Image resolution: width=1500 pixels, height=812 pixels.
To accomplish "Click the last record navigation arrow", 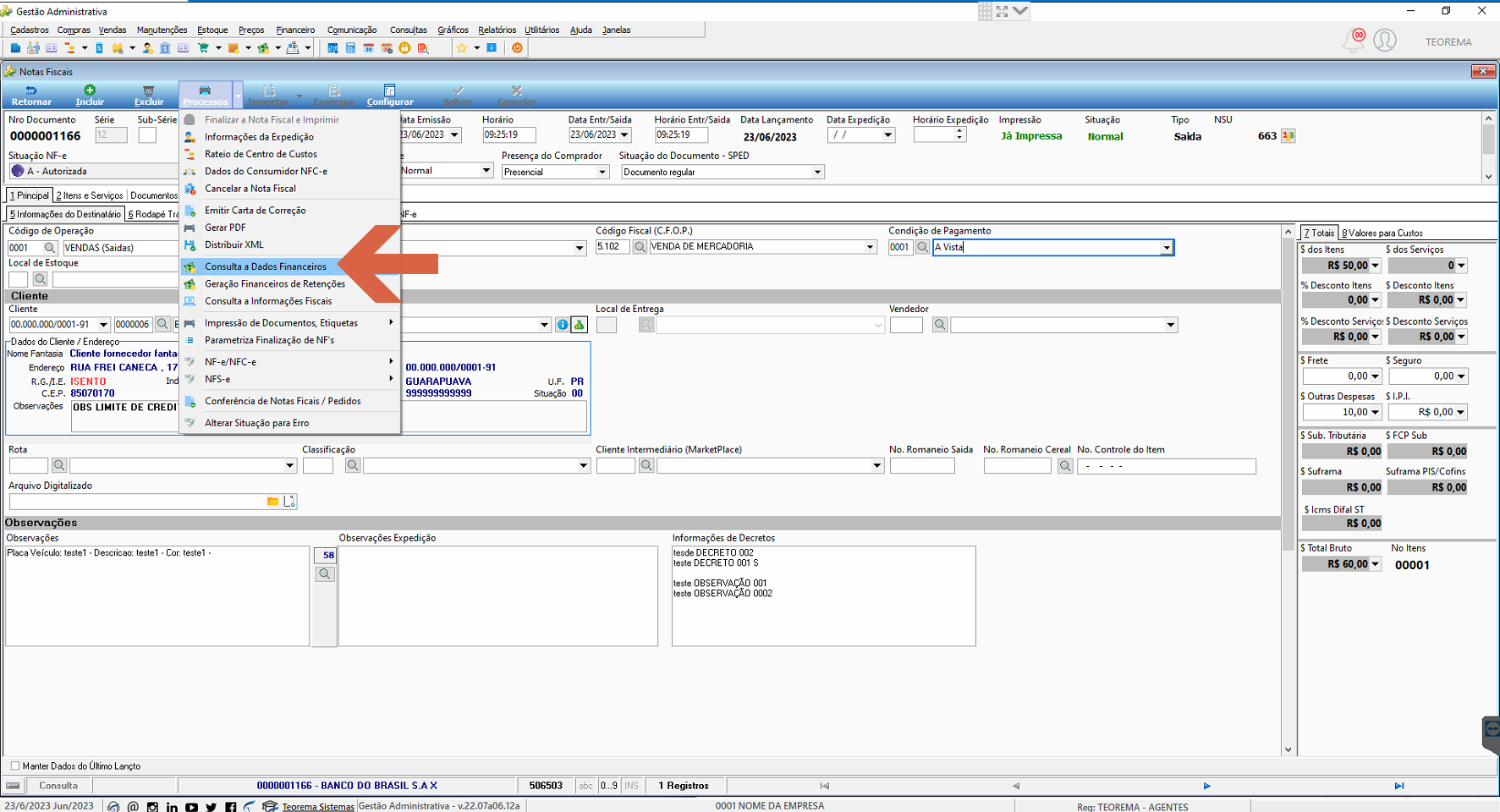I will click(1399, 786).
